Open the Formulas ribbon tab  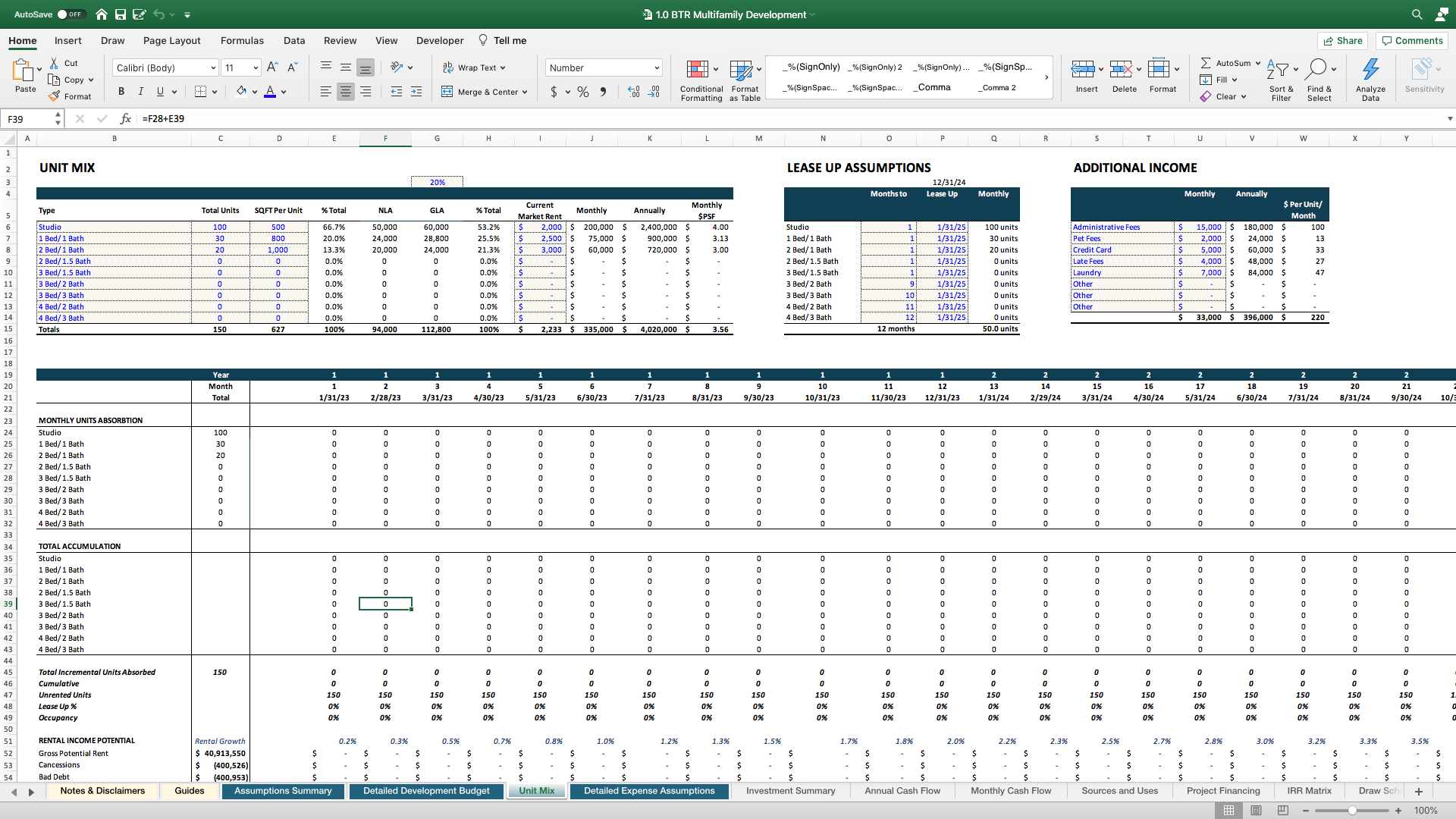tap(242, 41)
